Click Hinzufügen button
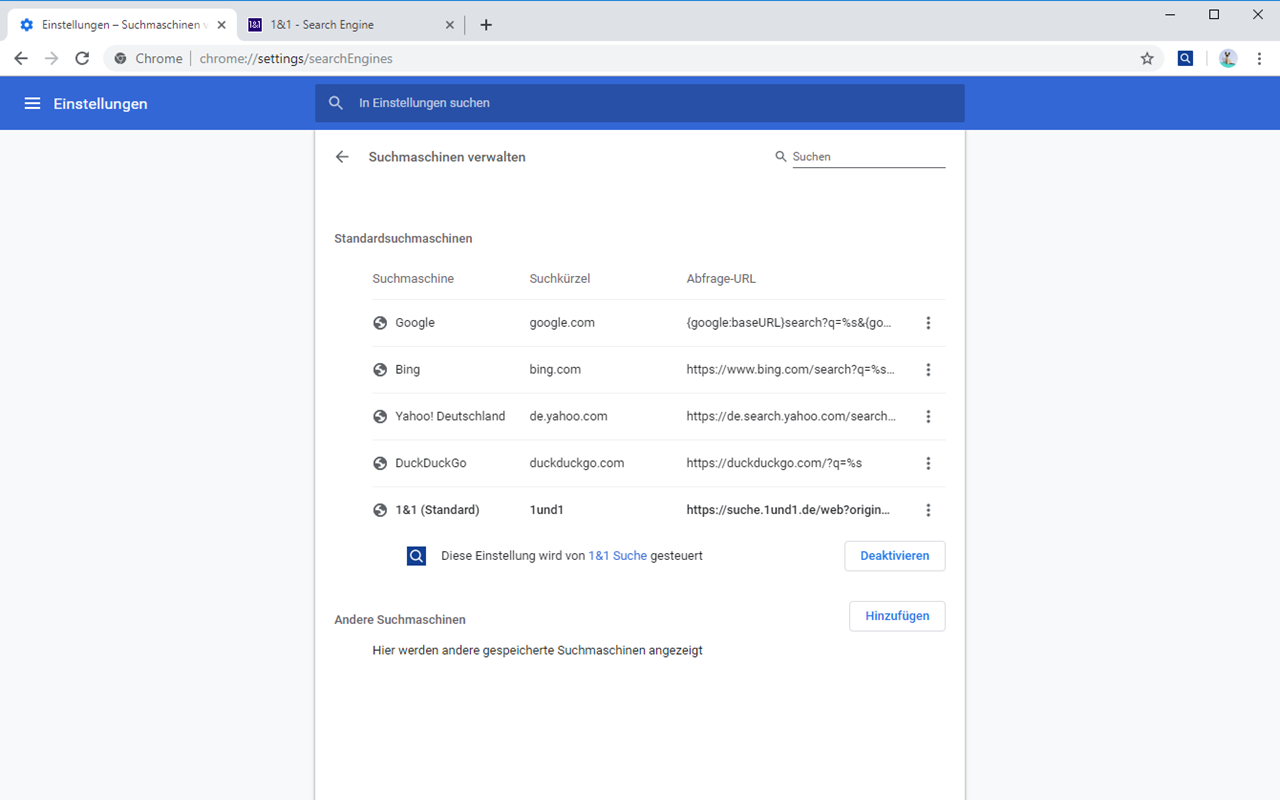The width and height of the screenshot is (1280, 800). [x=897, y=616]
